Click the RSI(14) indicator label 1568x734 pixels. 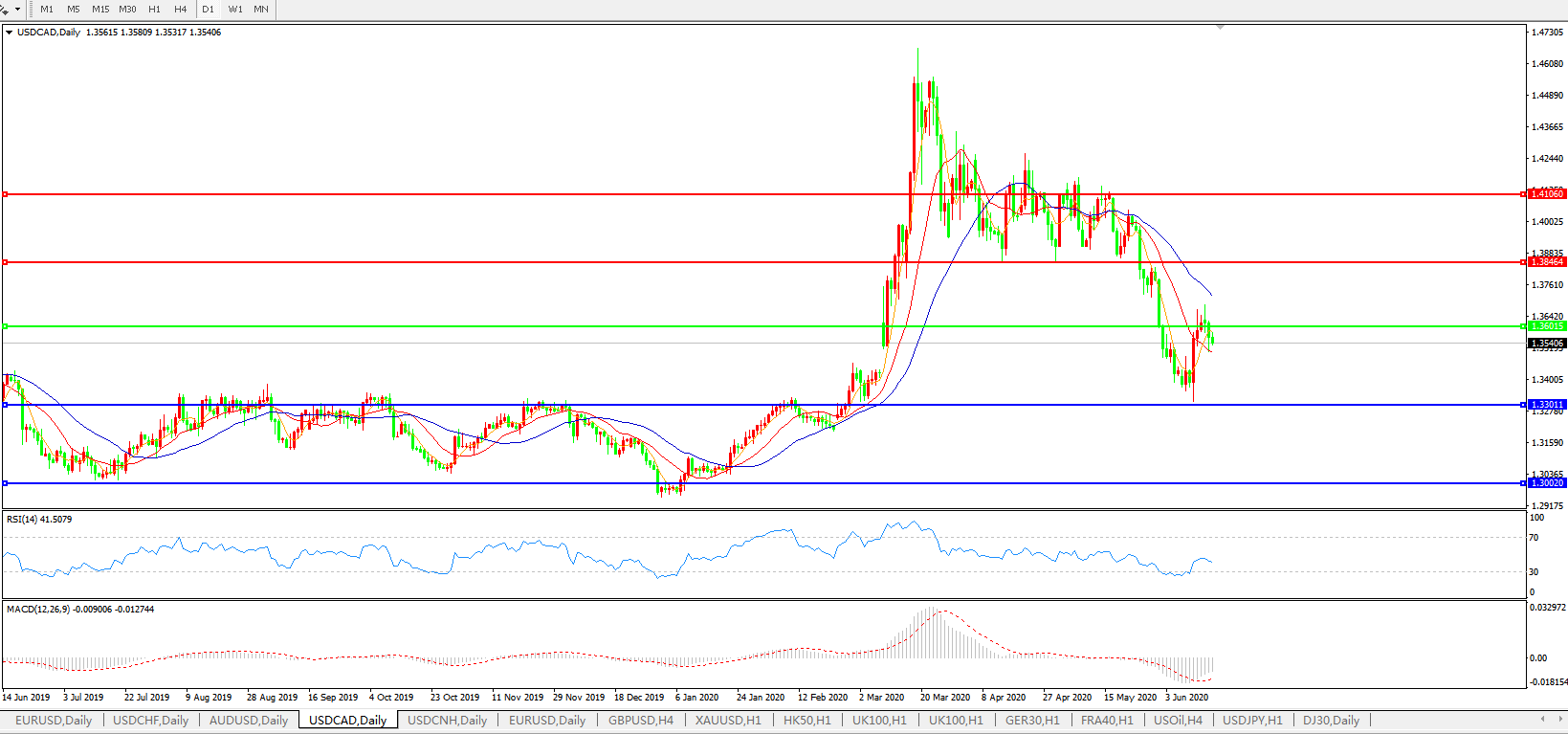click(x=39, y=520)
